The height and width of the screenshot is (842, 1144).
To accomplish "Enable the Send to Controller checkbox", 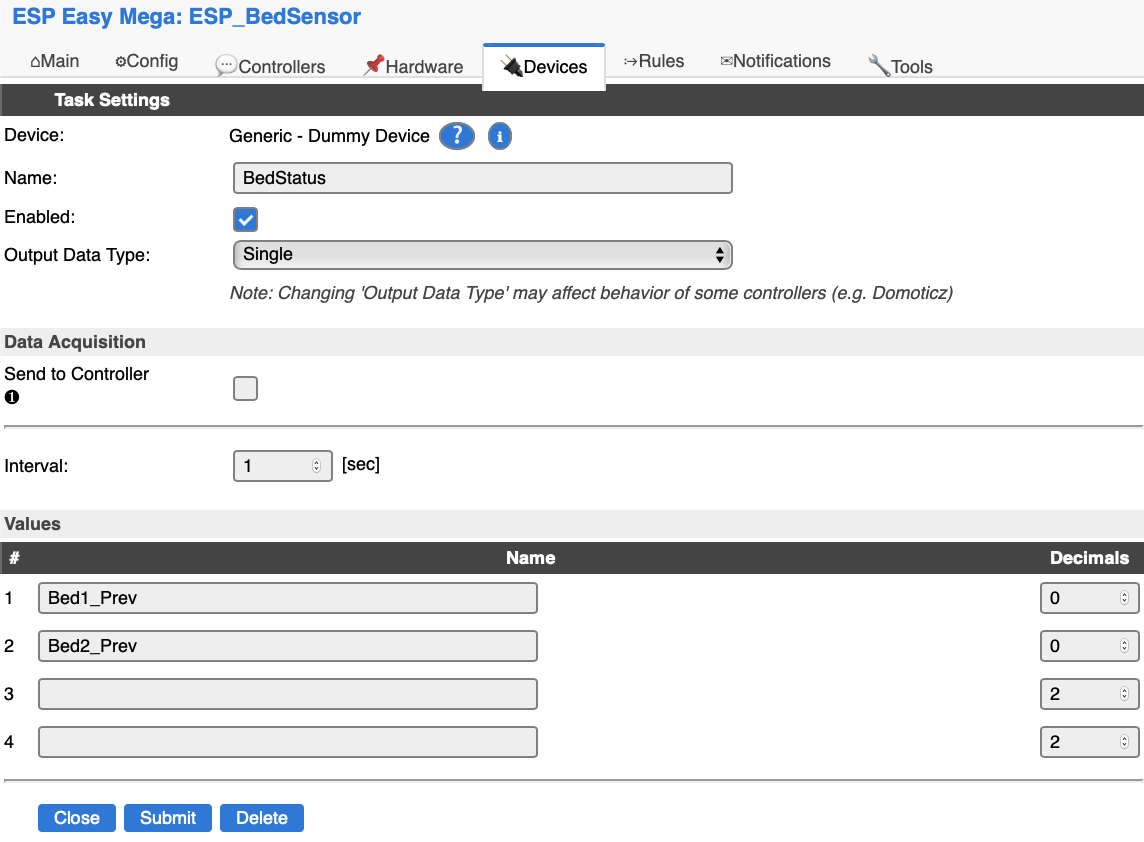I will coord(245,388).
